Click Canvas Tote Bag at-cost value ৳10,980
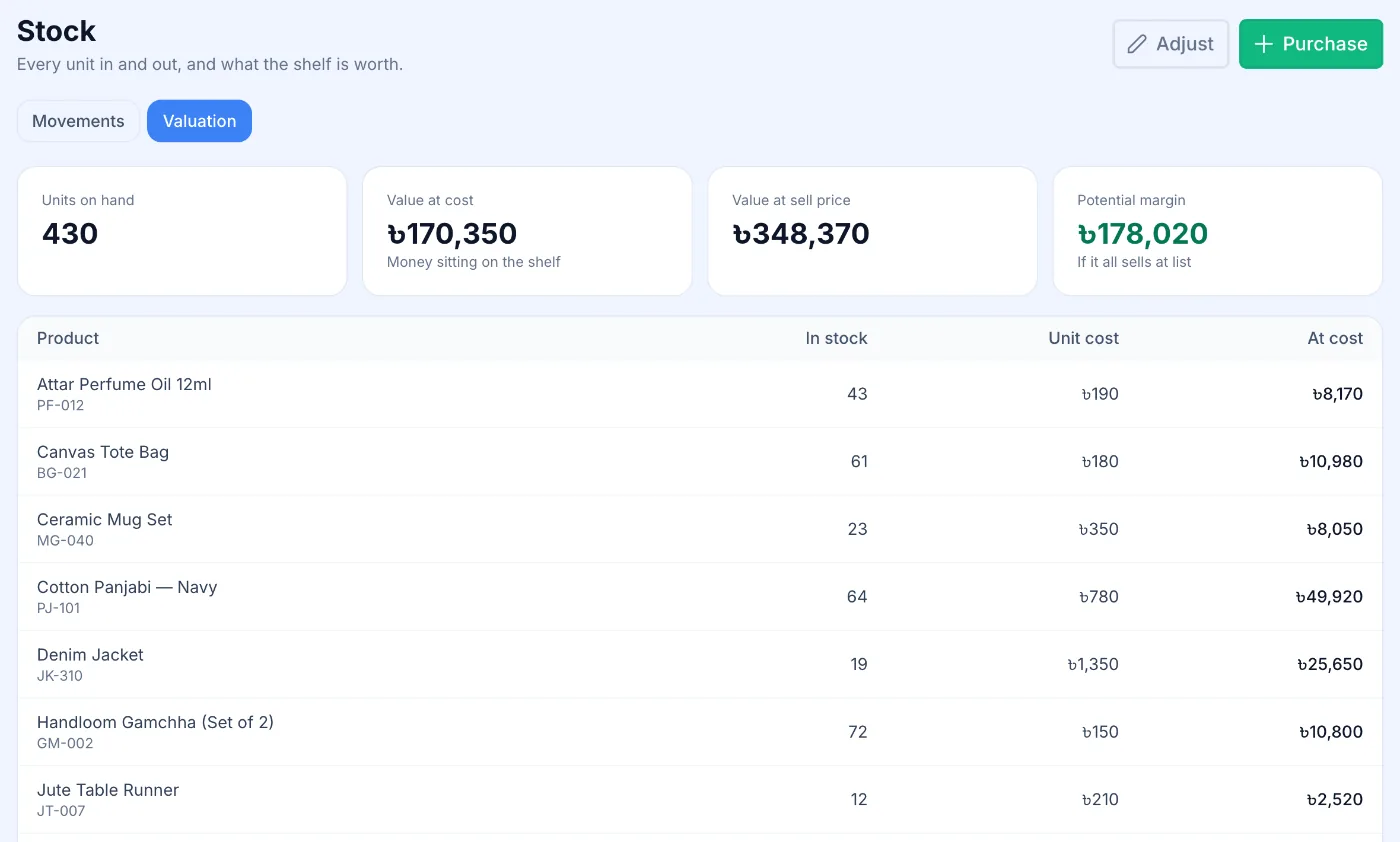 point(1331,462)
